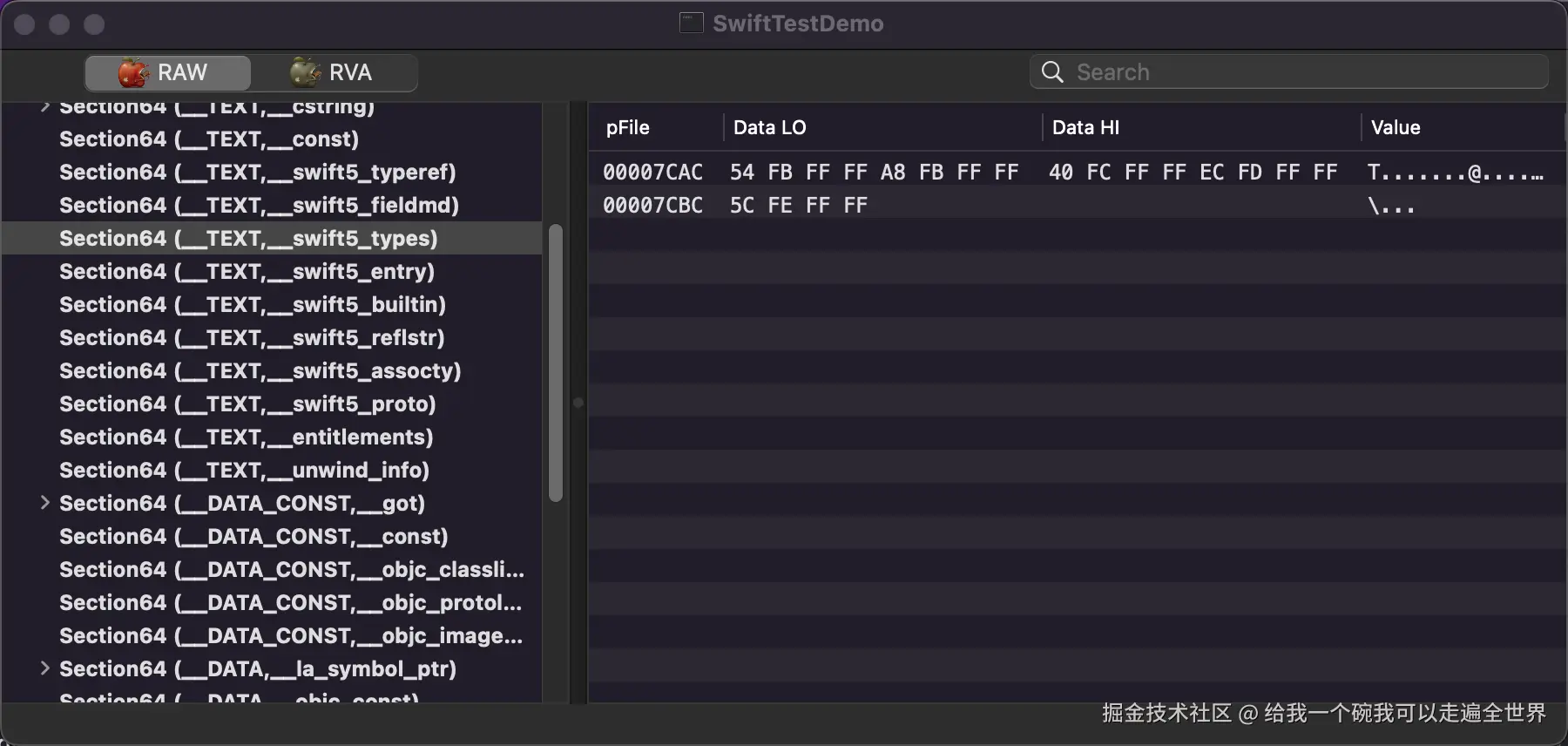Switch to RAW address mode
The height and width of the screenshot is (746, 1568).
pyautogui.click(x=168, y=72)
